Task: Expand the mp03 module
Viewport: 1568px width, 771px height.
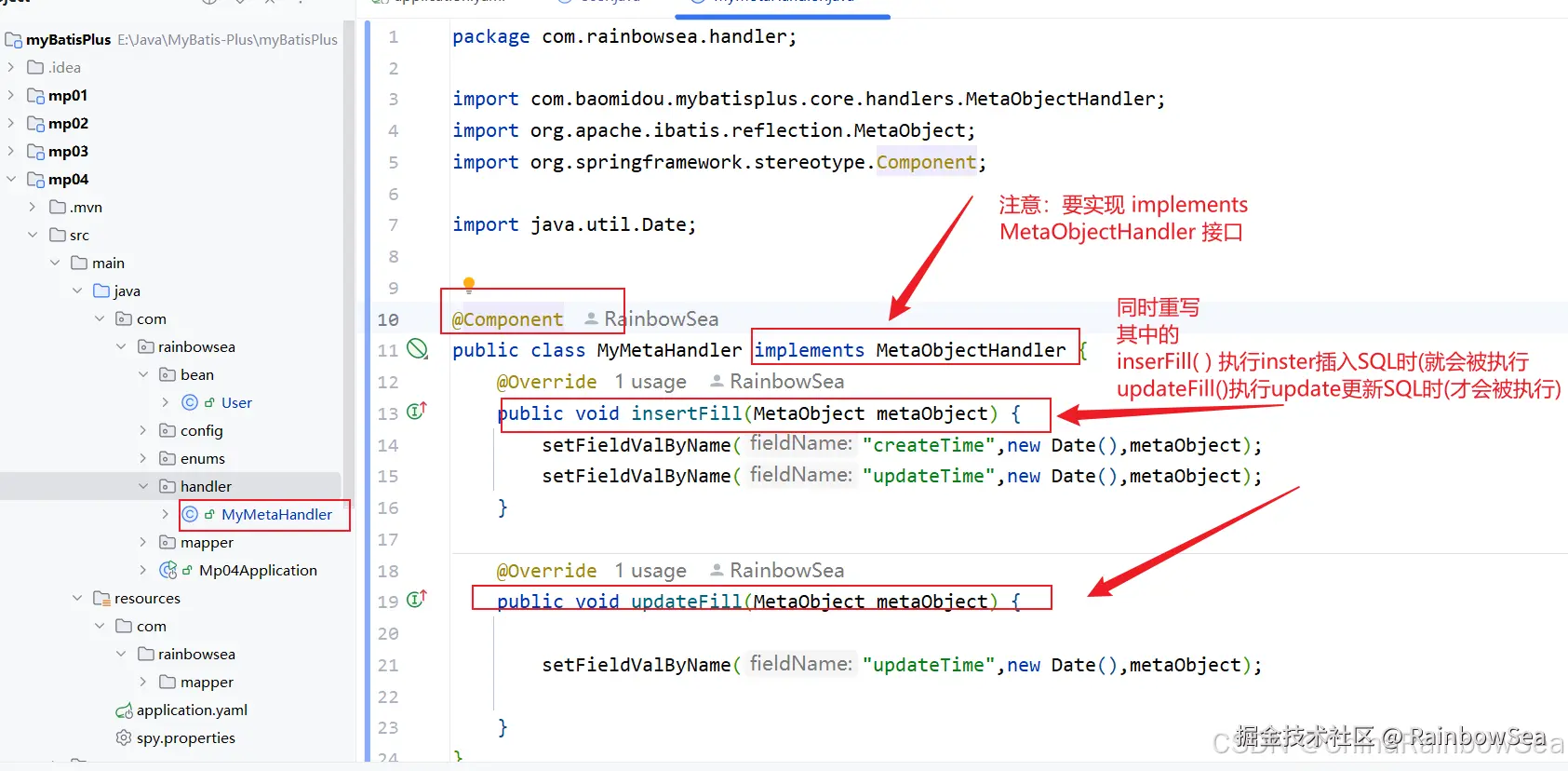Action: pos(11,151)
